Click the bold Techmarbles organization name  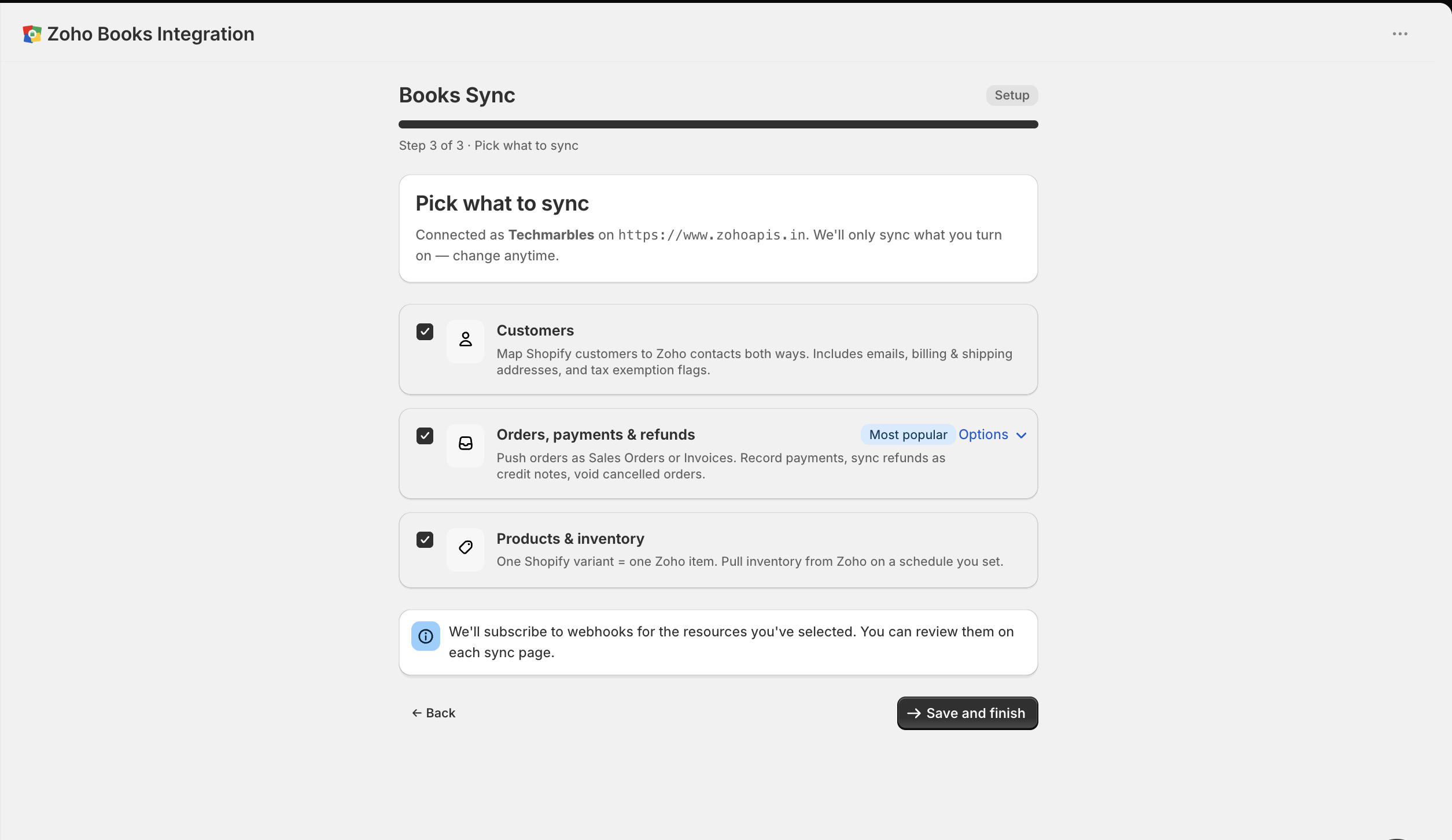(x=551, y=235)
